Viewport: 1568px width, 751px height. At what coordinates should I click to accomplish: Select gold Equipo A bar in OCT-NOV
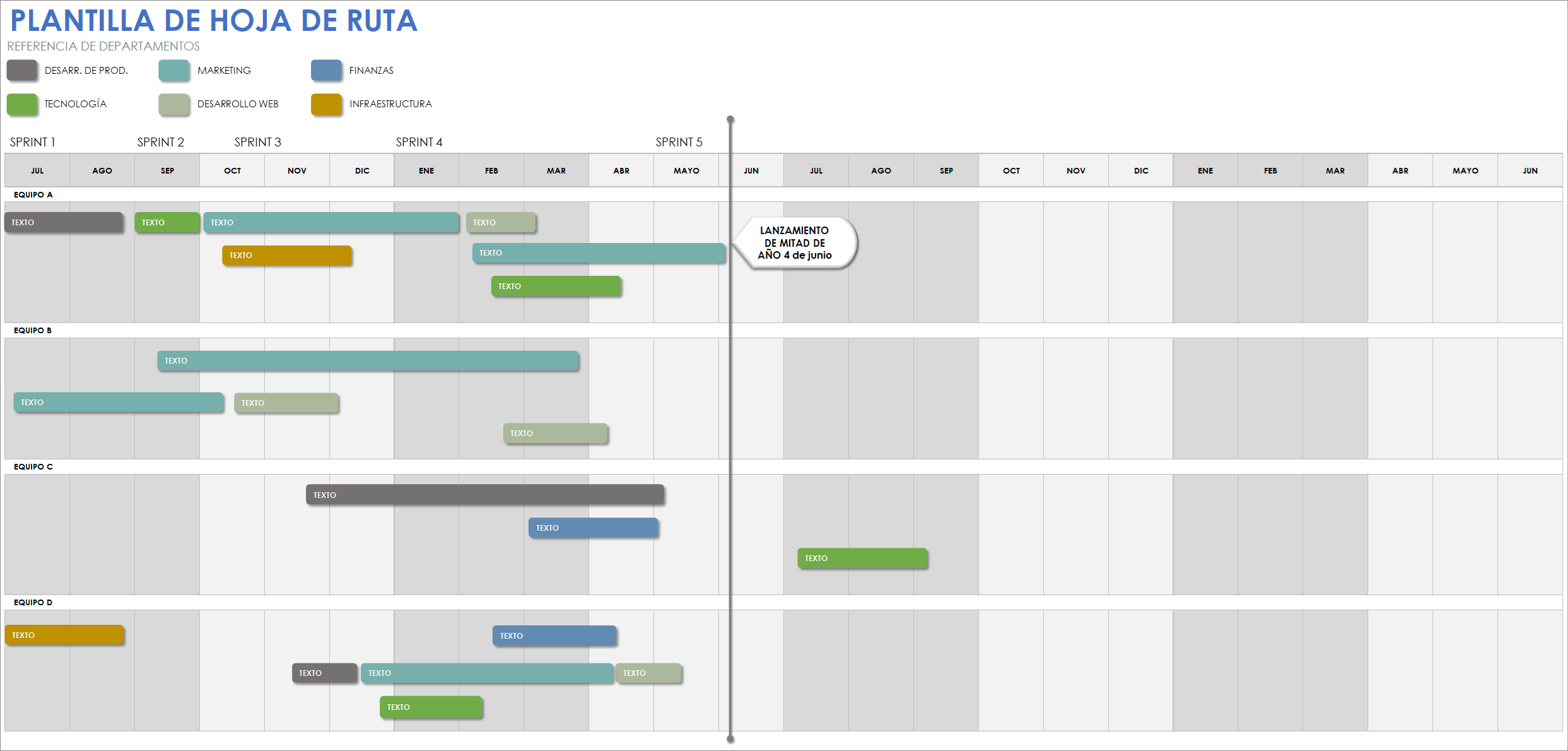[x=287, y=255]
